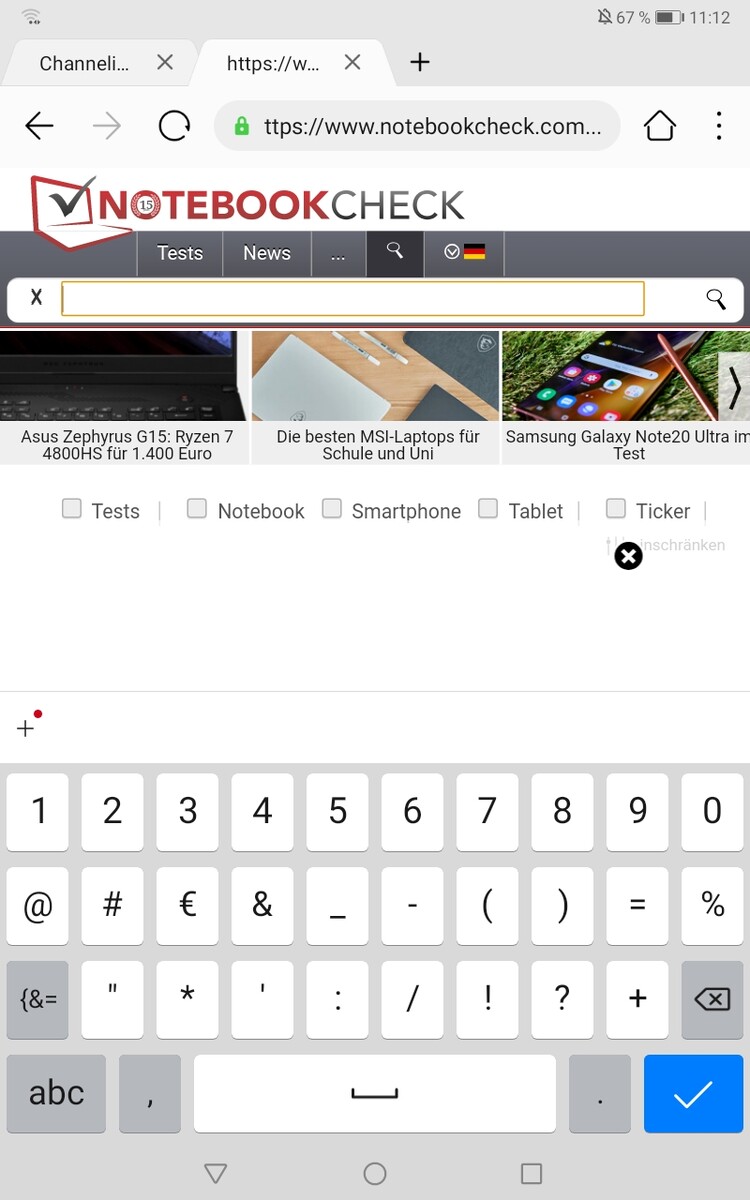
Task: Open new tab with plus icon
Action: click(420, 62)
